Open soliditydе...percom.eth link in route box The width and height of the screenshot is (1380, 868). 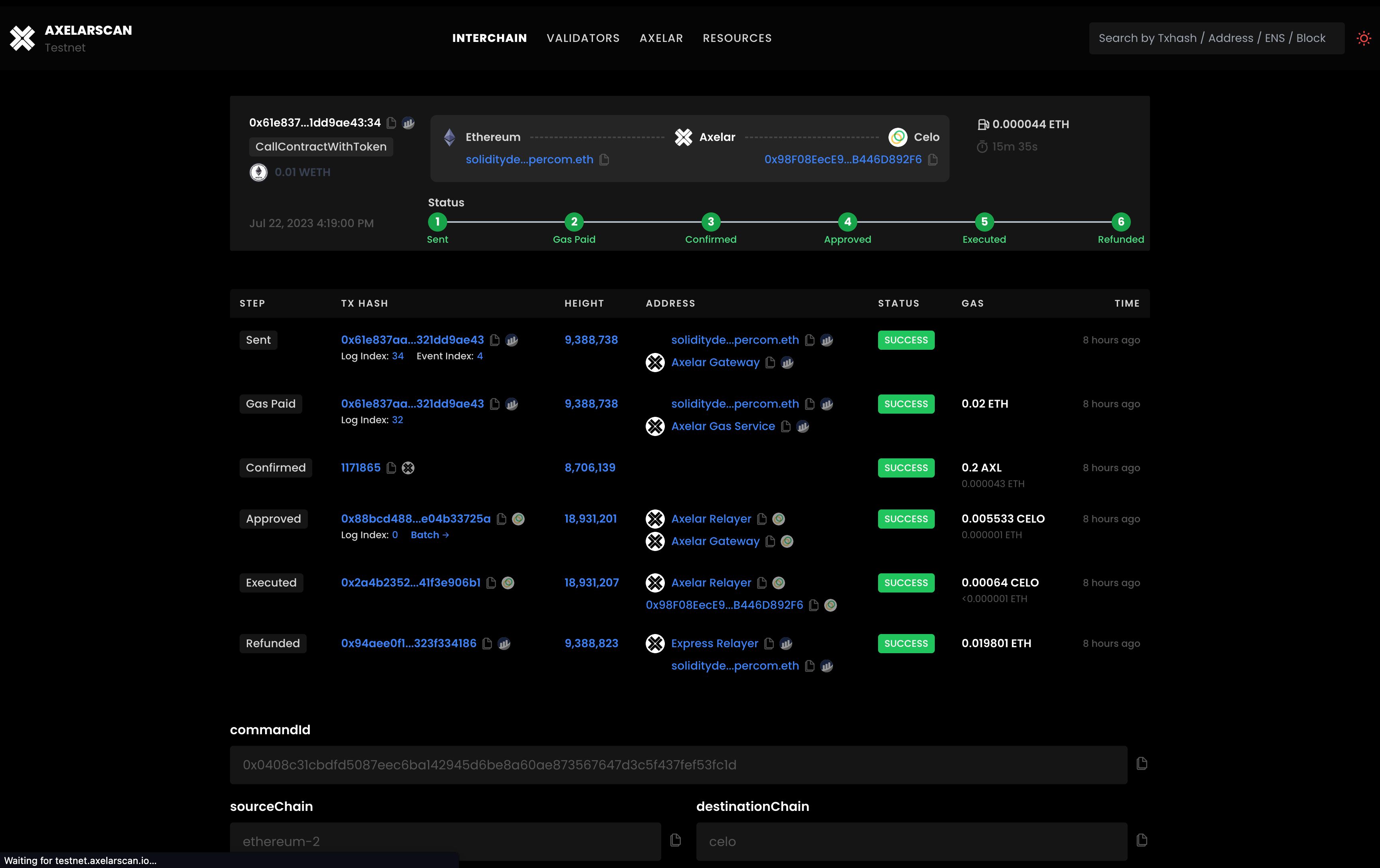[529, 159]
